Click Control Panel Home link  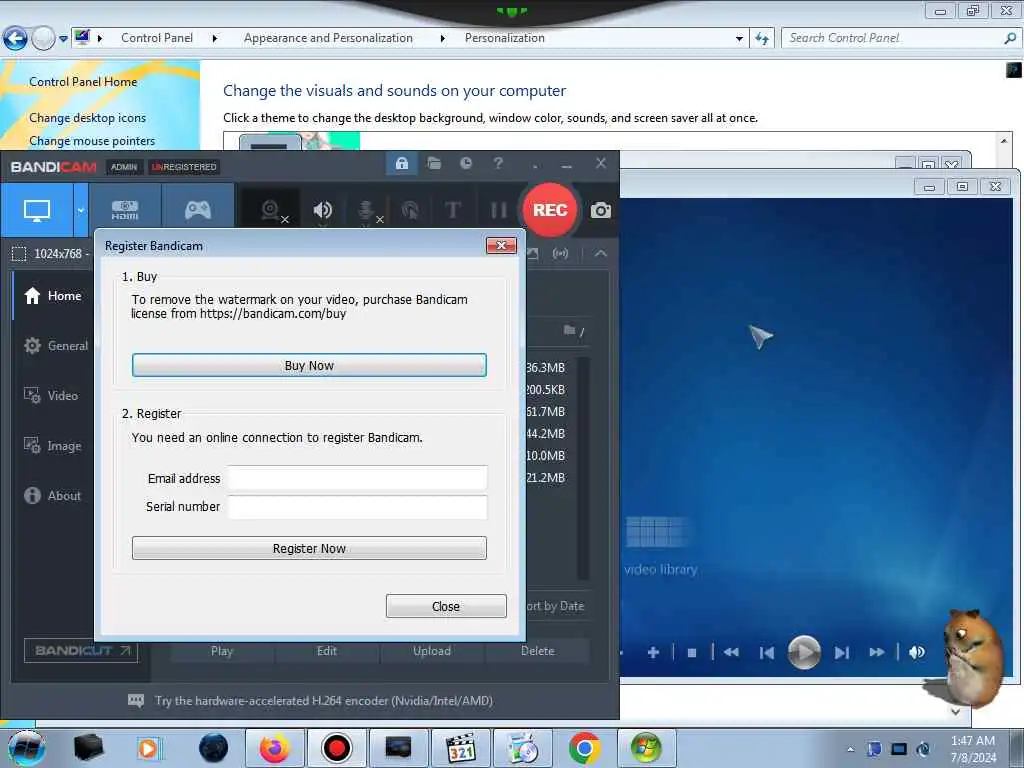(83, 82)
